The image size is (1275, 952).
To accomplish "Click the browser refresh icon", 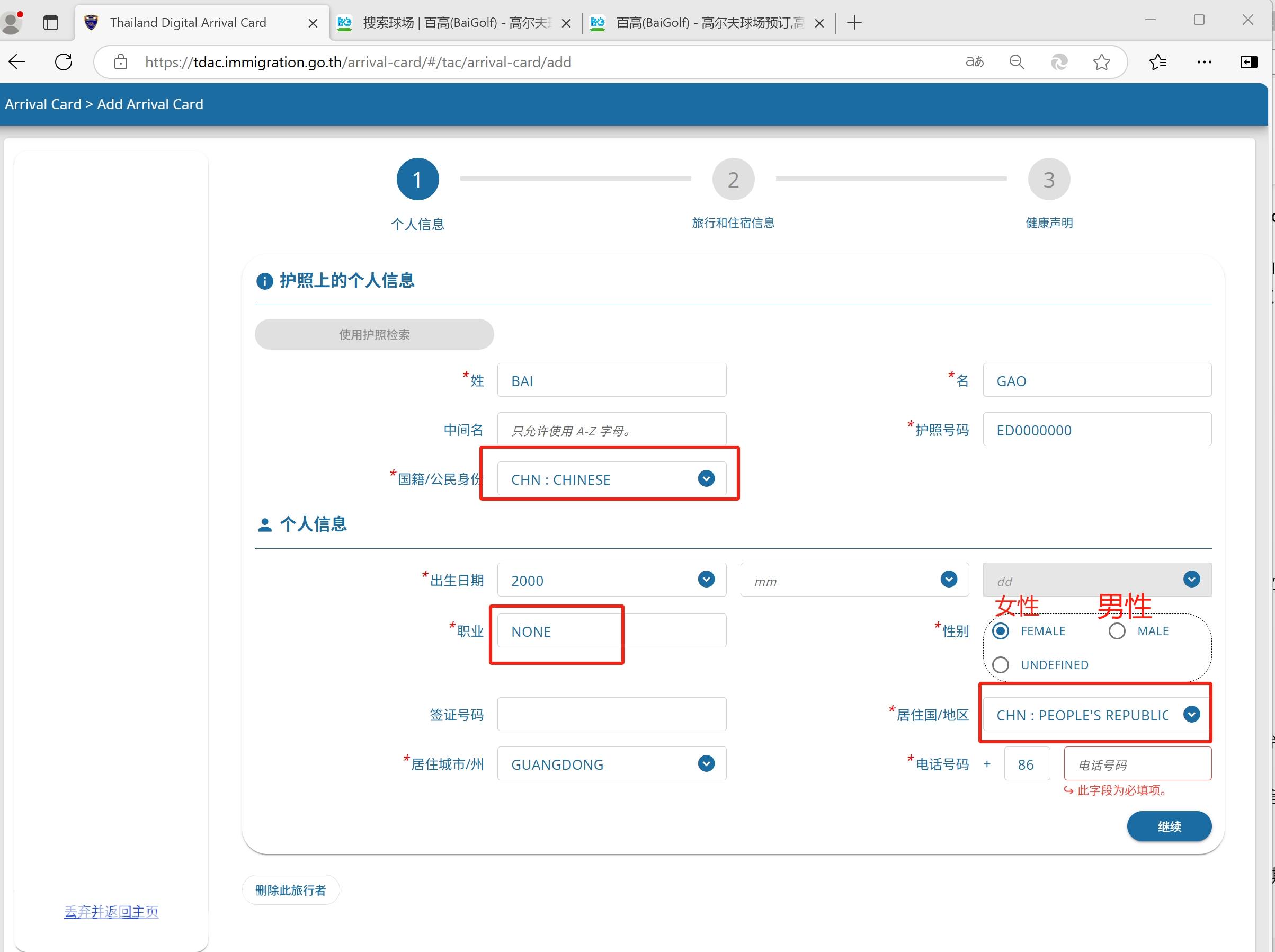I will pyautogui.click(x=64, y=61).
